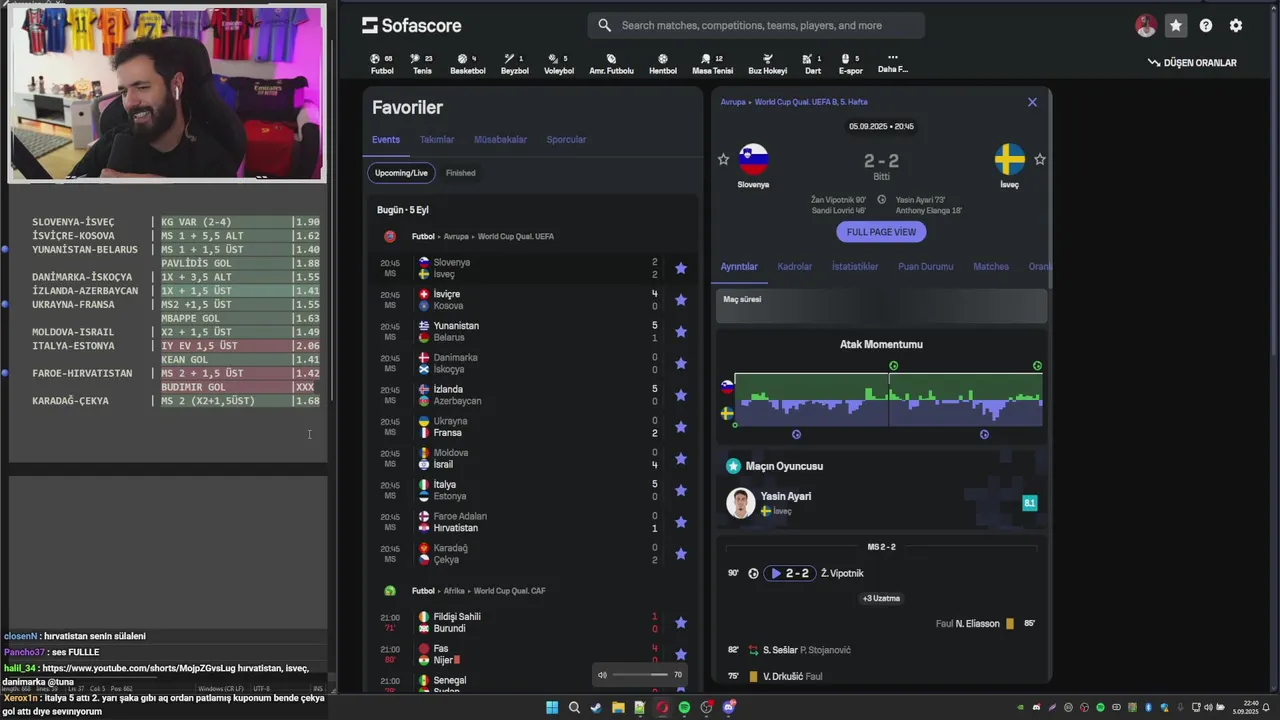Open the Buz Hokeyi category
Viewport: 1280px width, 720px height.
pyautogui.click(x=767, y=64)
